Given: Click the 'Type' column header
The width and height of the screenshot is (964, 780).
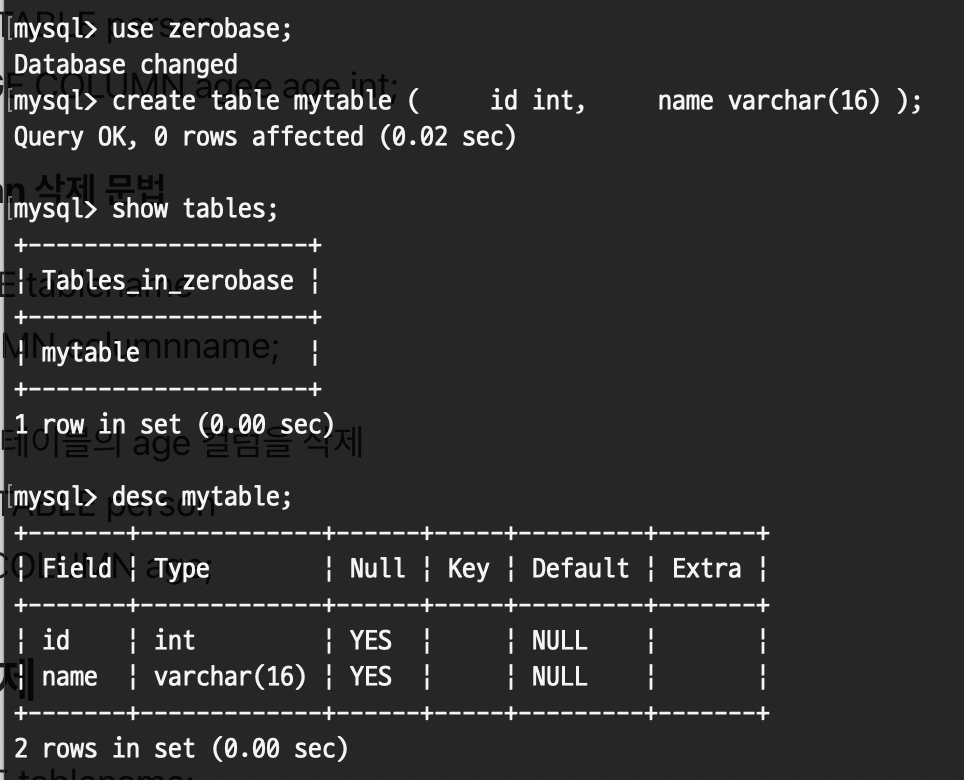Looking at the screenshot, I should [x=182, y=569].
